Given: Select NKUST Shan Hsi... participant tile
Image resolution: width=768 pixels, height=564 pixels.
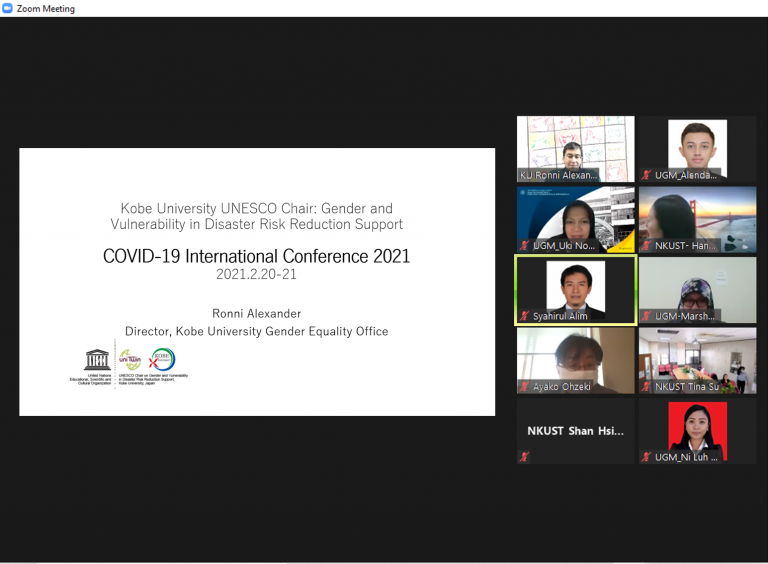Looking at the screenshot, I should 576,431.
